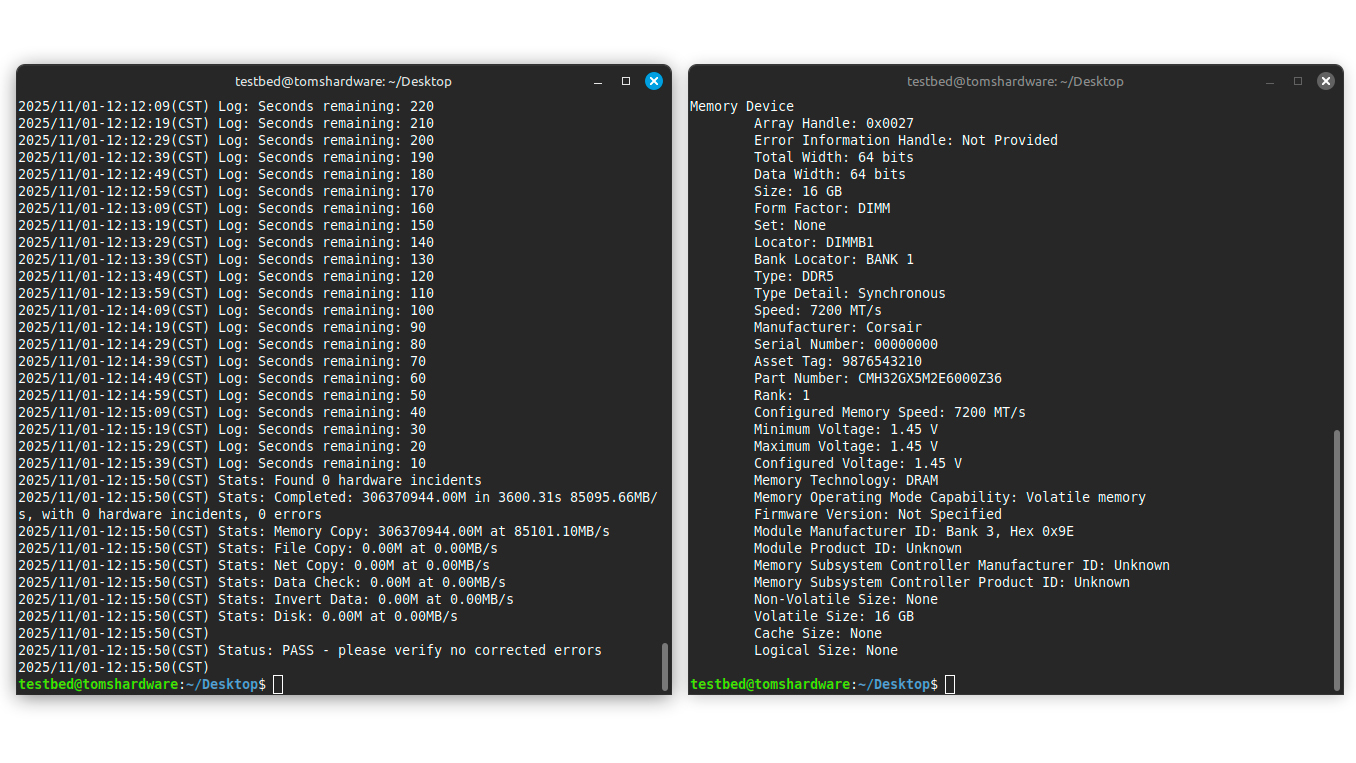Click the 'Seconds remaining: 100' log line
The image size is (1356, 763).
coord(226,310)
